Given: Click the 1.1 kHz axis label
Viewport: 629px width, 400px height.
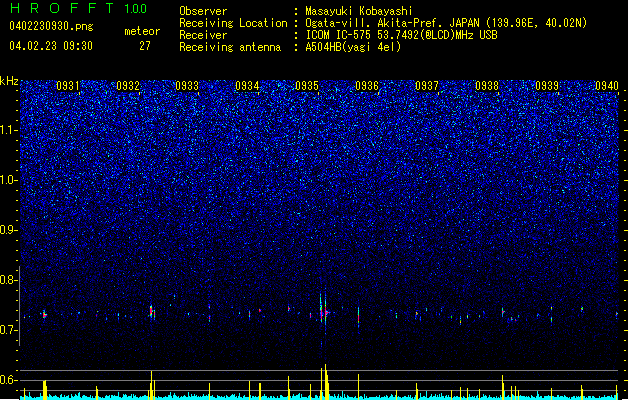Looking at the screenshot, I should (x=9, y=130).
